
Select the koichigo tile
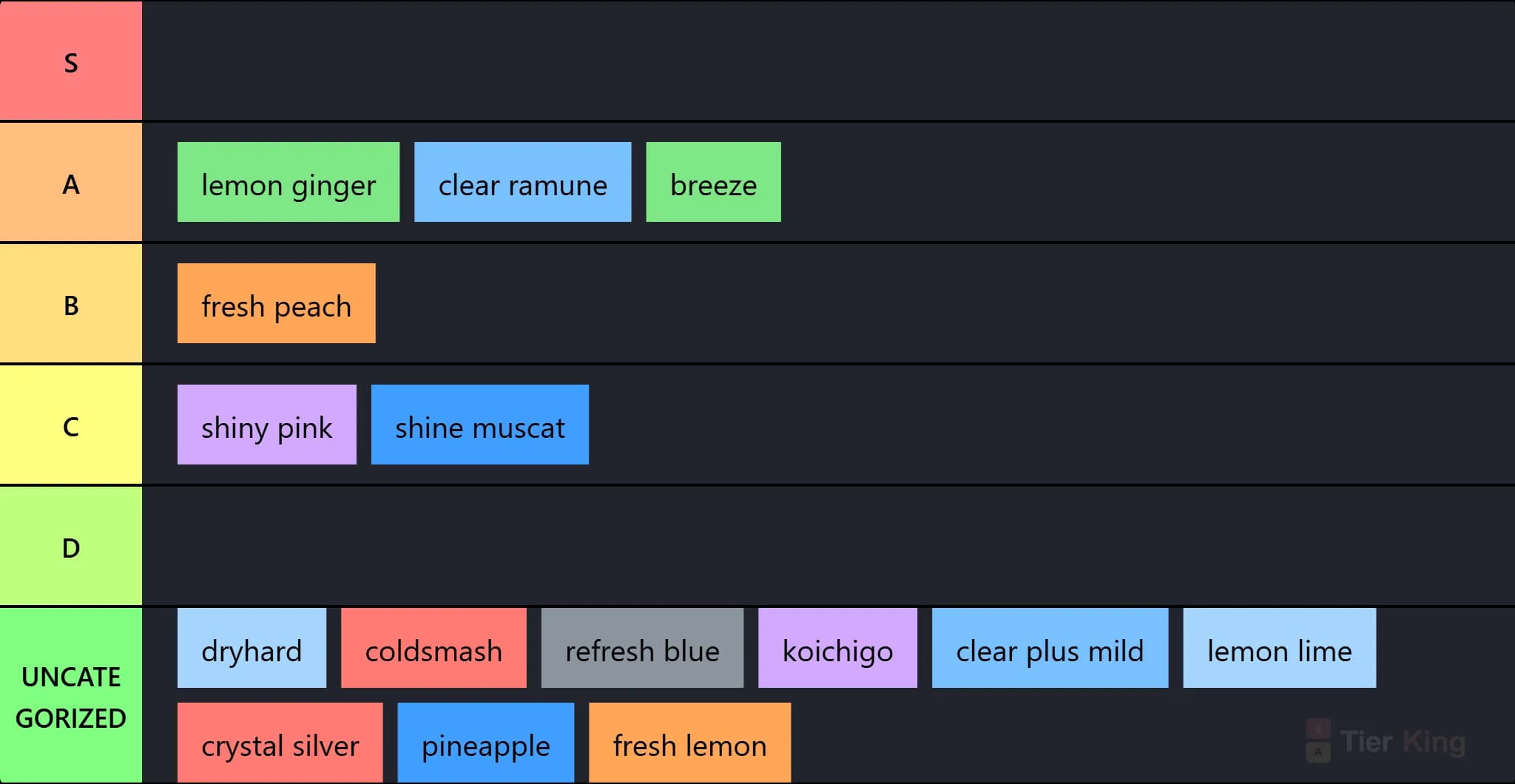tap(837, 648)
